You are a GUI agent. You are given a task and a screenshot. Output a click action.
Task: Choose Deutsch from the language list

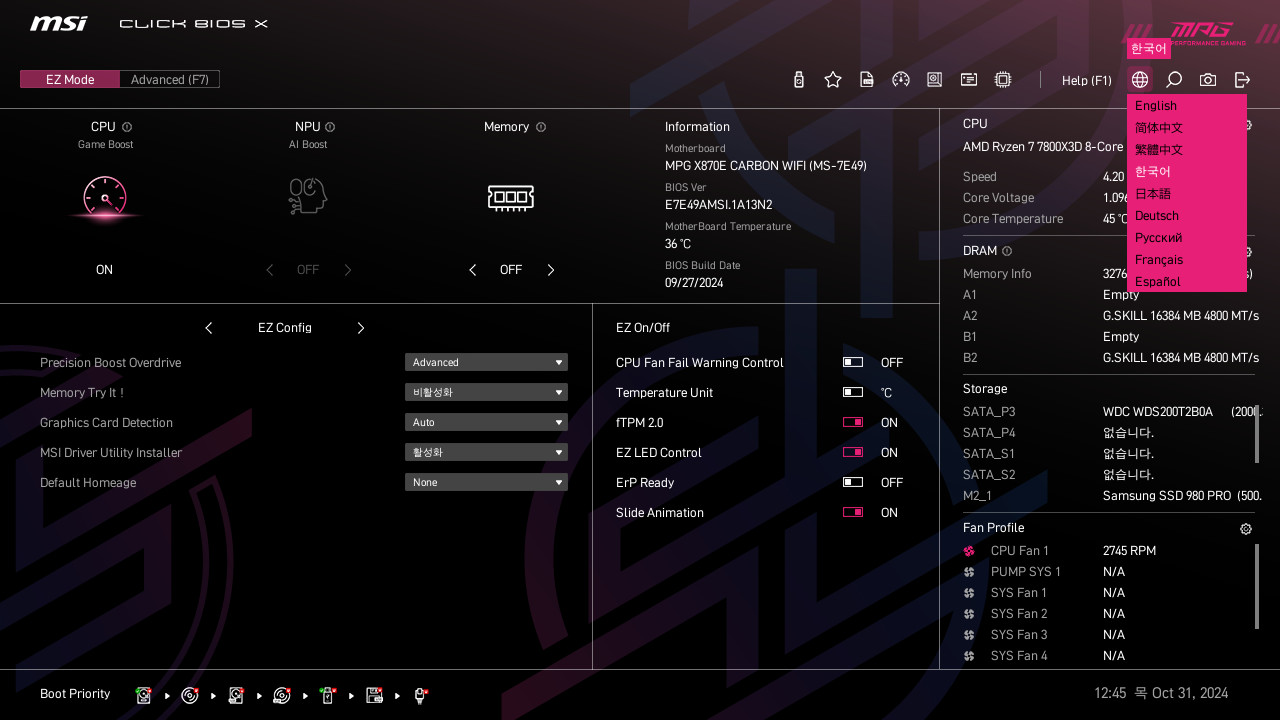pos(1187,216)
